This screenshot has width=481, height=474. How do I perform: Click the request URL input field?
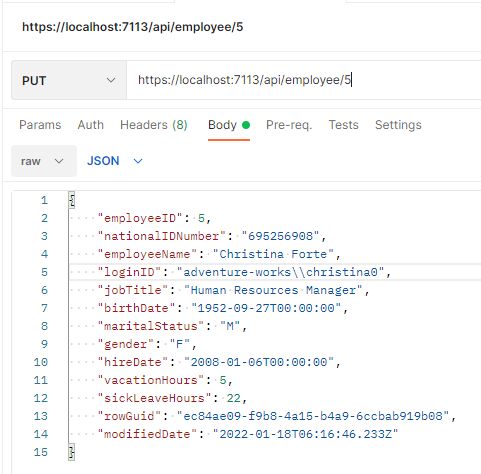click(x=304, y=80)
